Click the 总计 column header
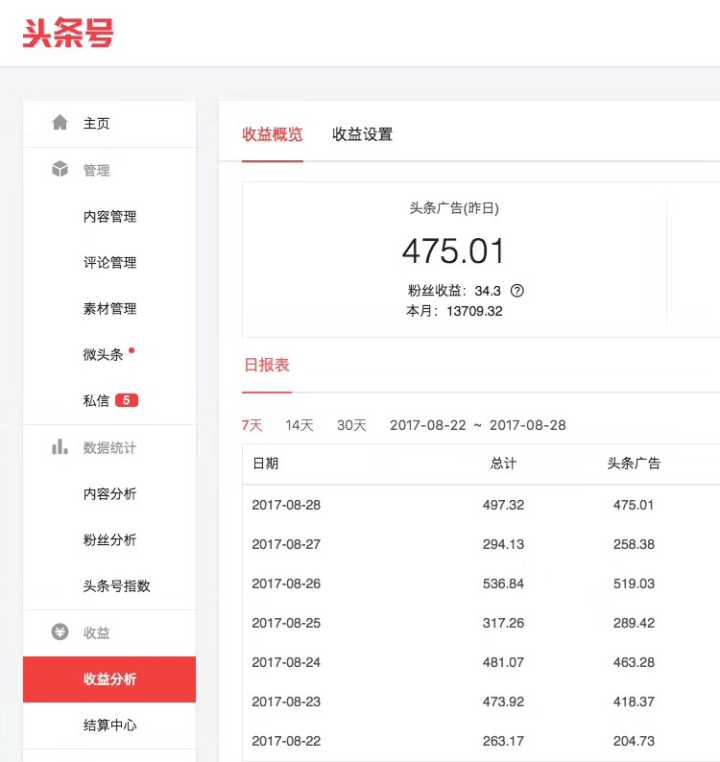Screen dimensions: 720x762 click(503, 463)
